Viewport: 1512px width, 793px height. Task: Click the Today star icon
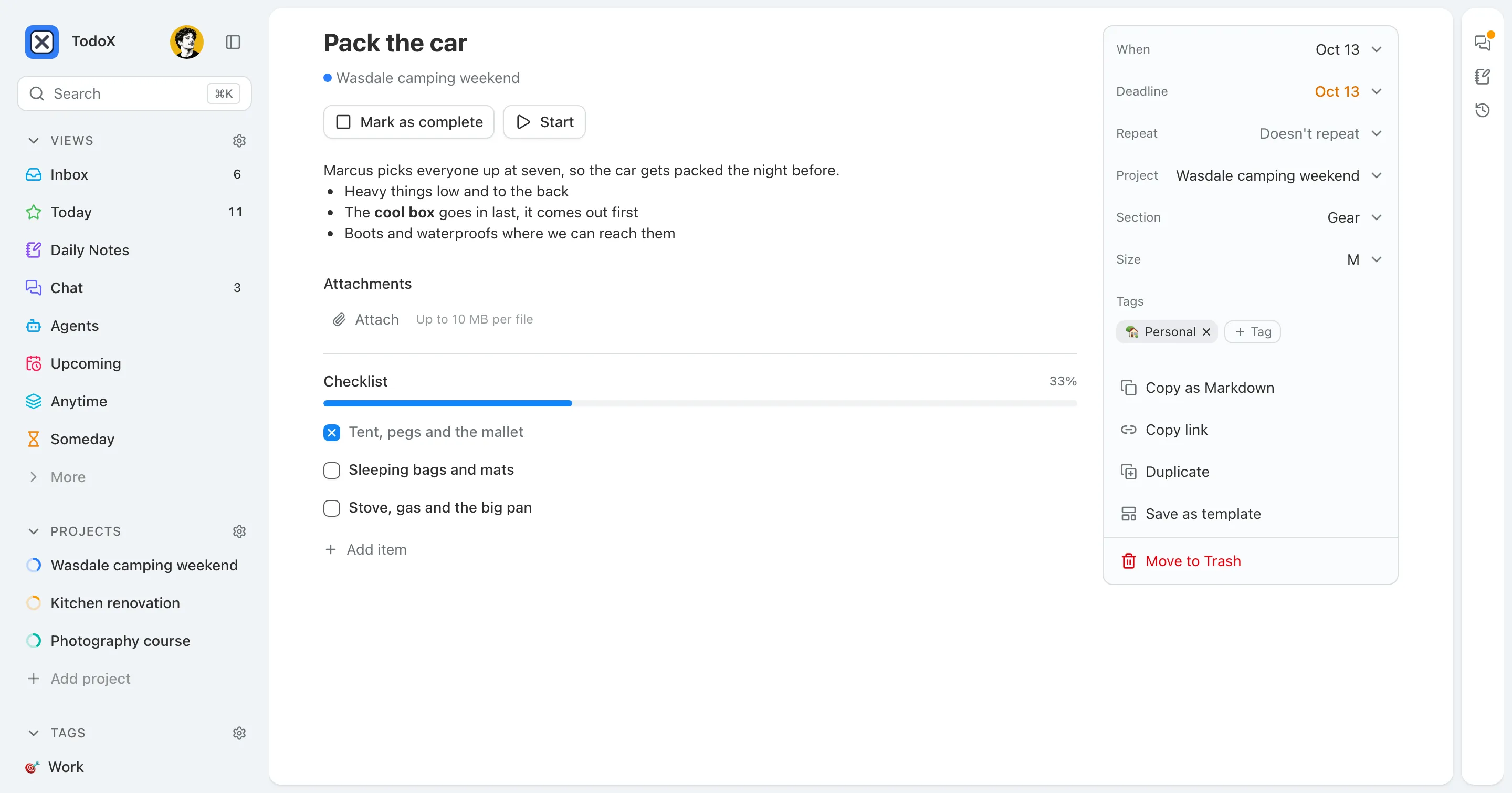click(34, 212)
